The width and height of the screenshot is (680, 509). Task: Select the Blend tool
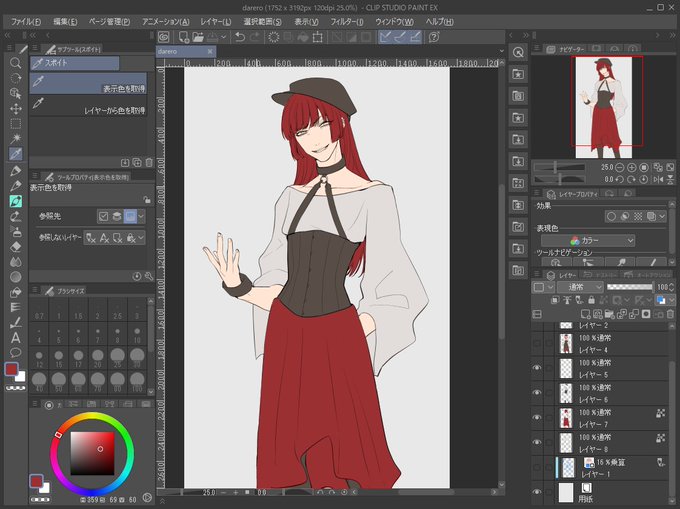point(16,262)
